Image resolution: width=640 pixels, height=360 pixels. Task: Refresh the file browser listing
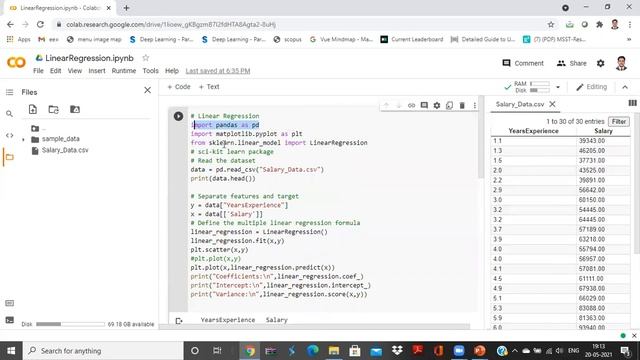(x=53, y=109)
